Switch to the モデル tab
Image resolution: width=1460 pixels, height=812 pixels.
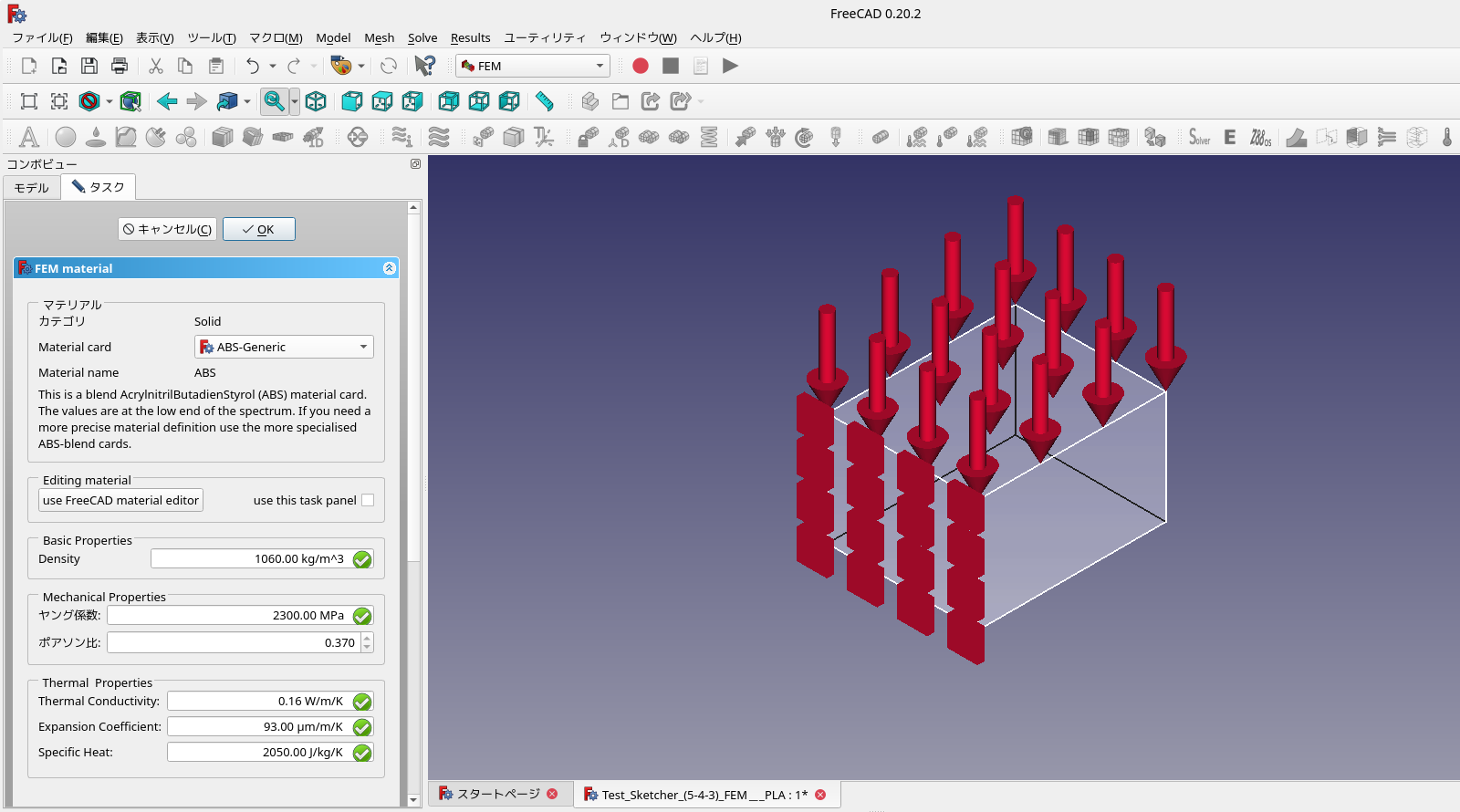(x=32, y=187)
